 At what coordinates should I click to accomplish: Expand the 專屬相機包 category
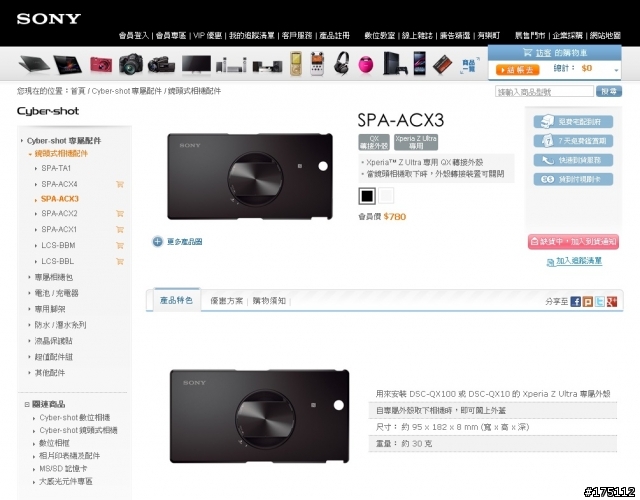29,278
